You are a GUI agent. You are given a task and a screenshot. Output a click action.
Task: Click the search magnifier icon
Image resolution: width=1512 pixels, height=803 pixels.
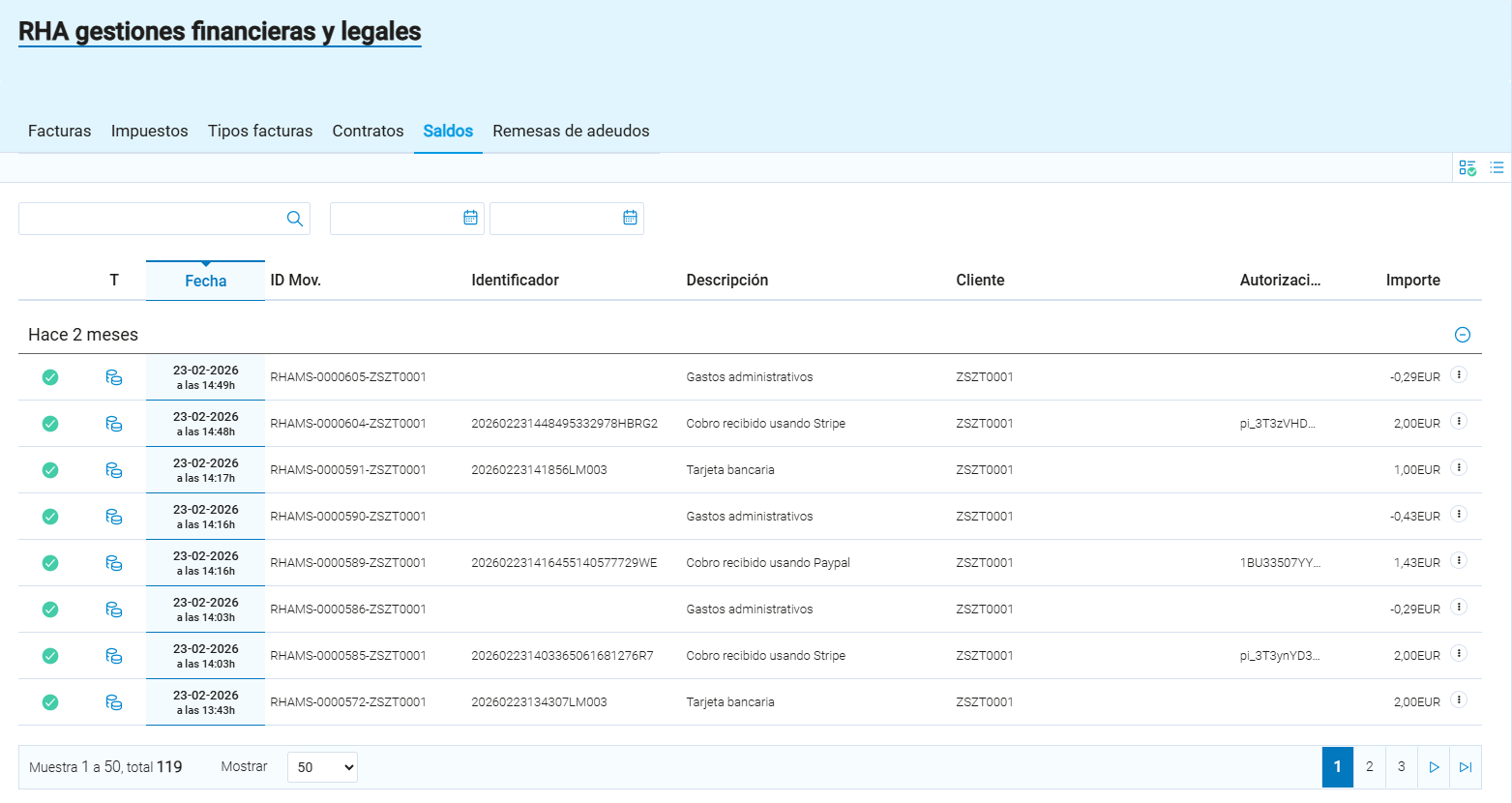pyautogui.click(x=295, y=219)
